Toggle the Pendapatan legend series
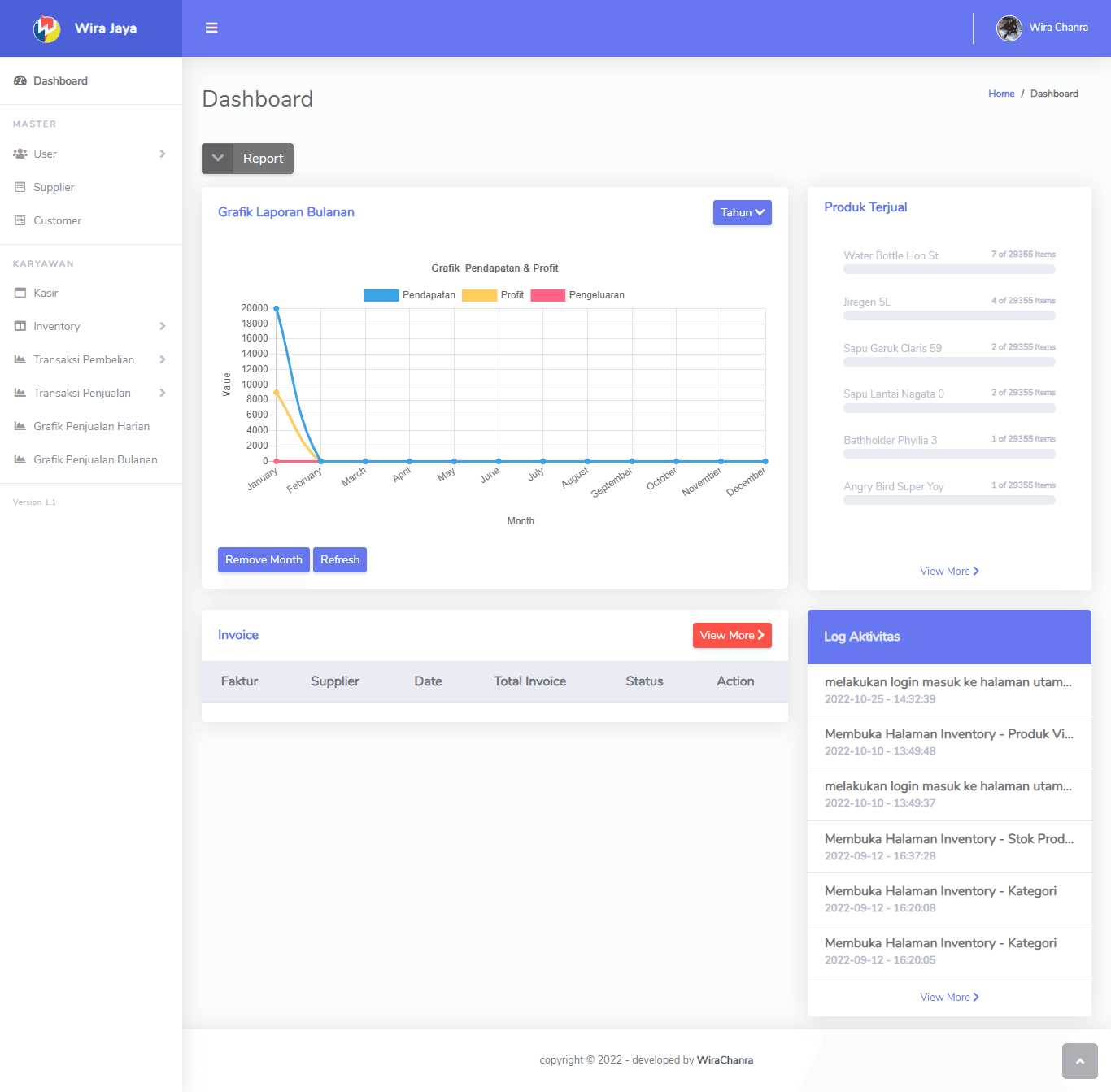The height and width of the screenshot is (1092, 1111). click(410, 295)
